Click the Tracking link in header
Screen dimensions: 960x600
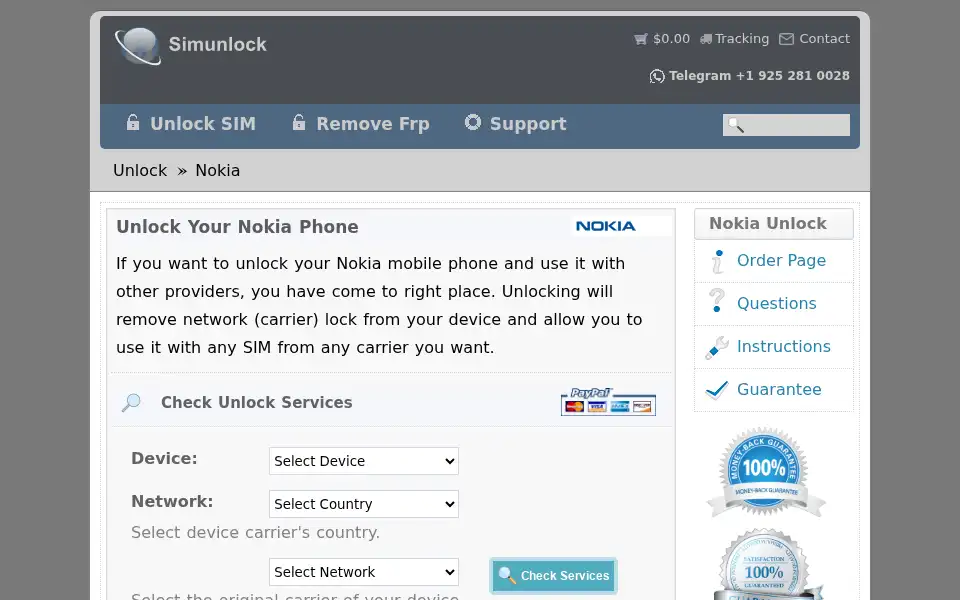tap(741, 39)
